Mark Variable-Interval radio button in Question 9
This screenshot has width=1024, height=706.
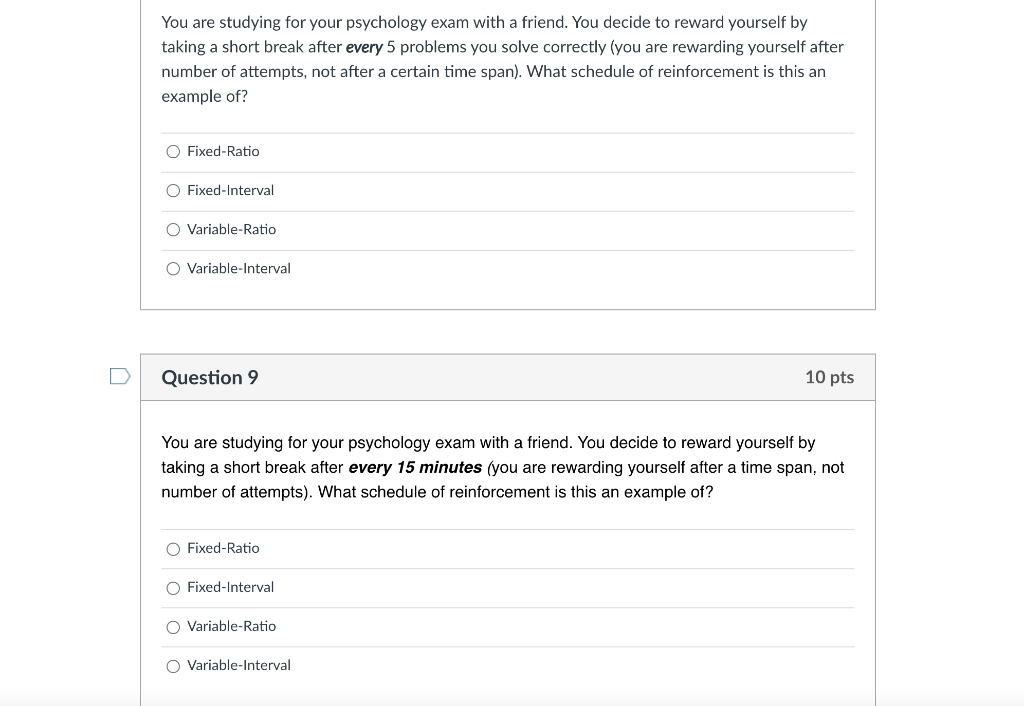173,666
